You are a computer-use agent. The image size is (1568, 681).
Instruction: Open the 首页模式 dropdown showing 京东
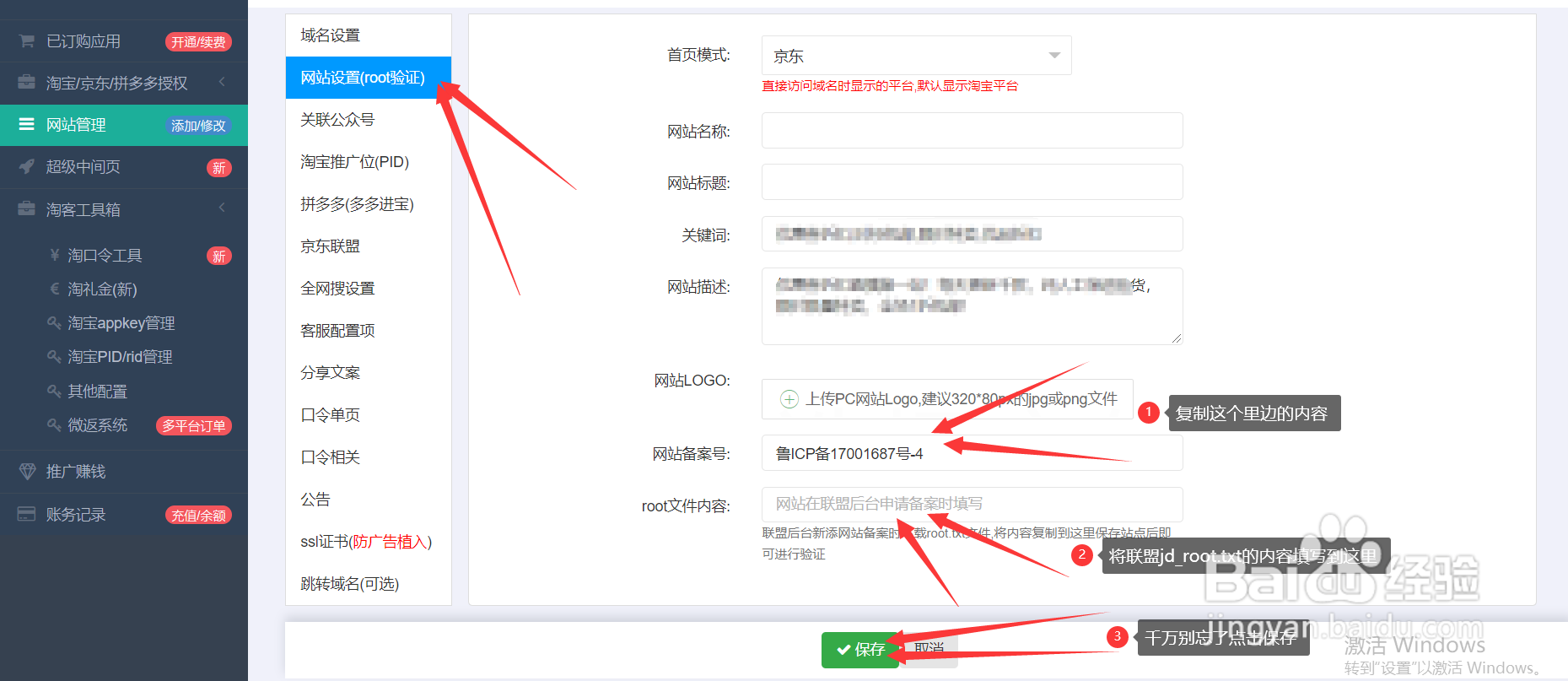tap(916, 56)
